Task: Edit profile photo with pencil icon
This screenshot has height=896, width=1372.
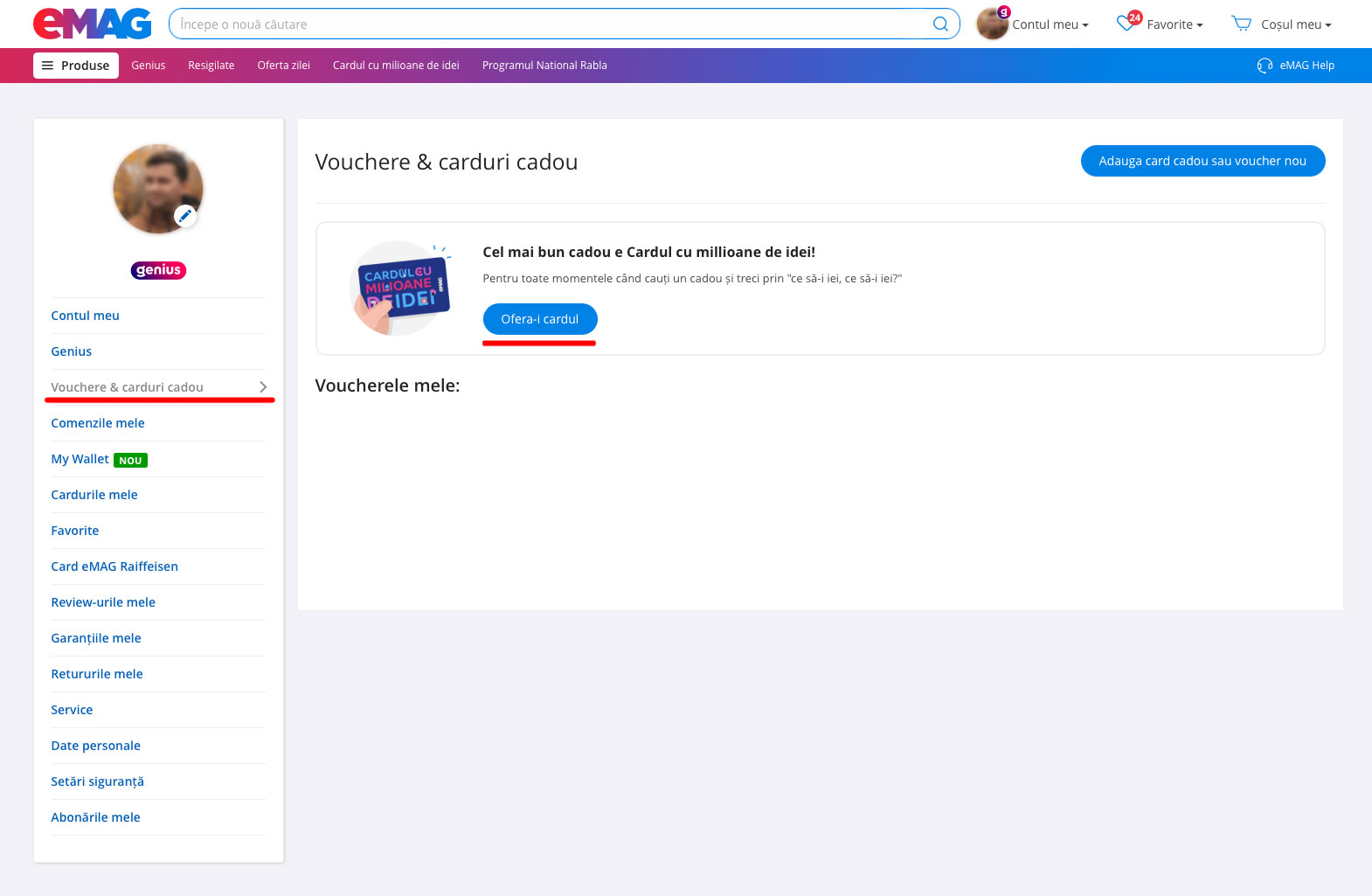Action: click(x=184, y=216)
